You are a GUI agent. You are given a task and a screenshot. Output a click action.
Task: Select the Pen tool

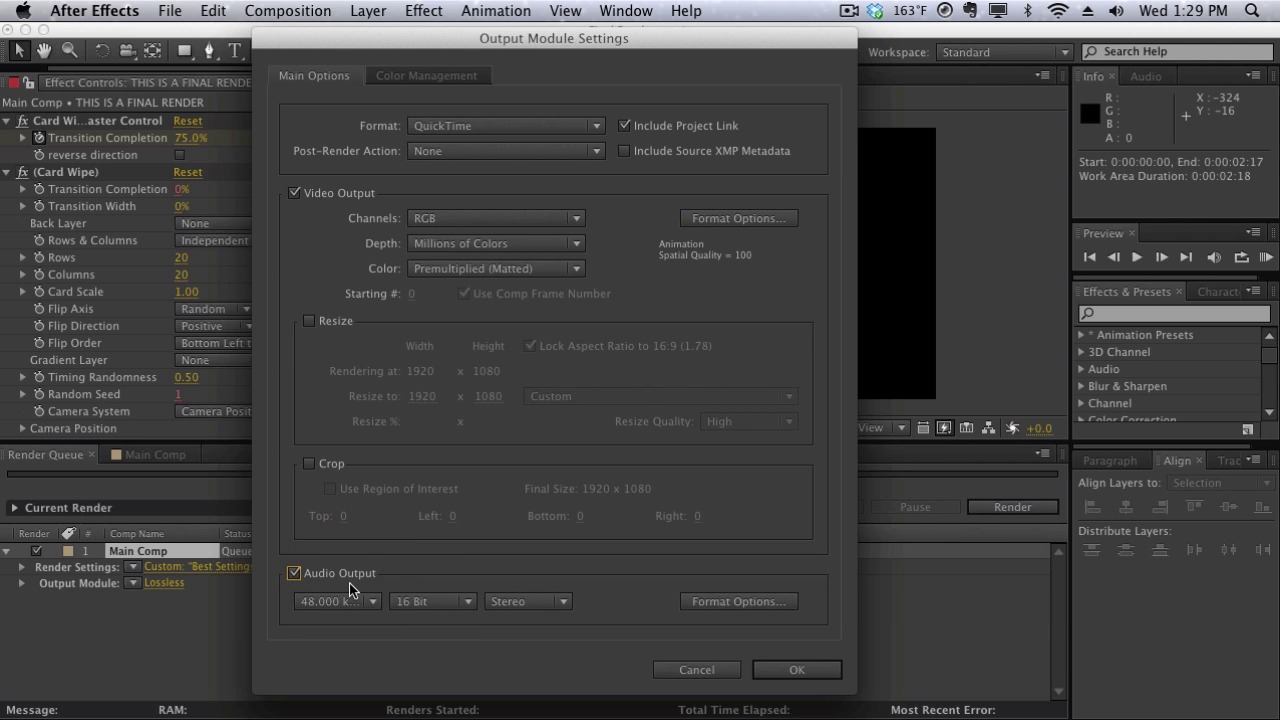pos(209,50)
